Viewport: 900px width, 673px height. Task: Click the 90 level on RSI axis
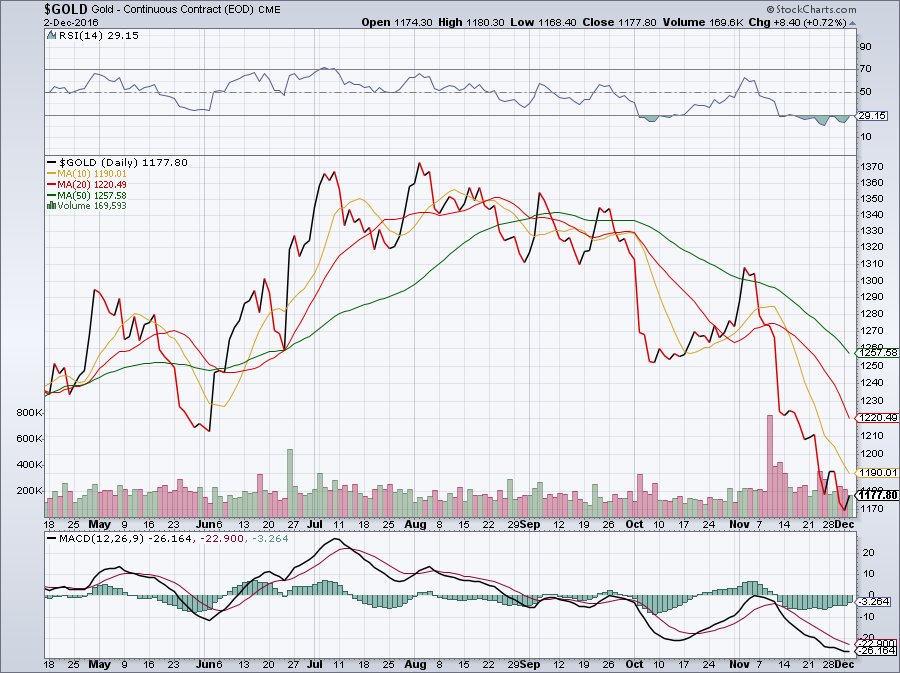pyautogui.click(x=865, y=46)
